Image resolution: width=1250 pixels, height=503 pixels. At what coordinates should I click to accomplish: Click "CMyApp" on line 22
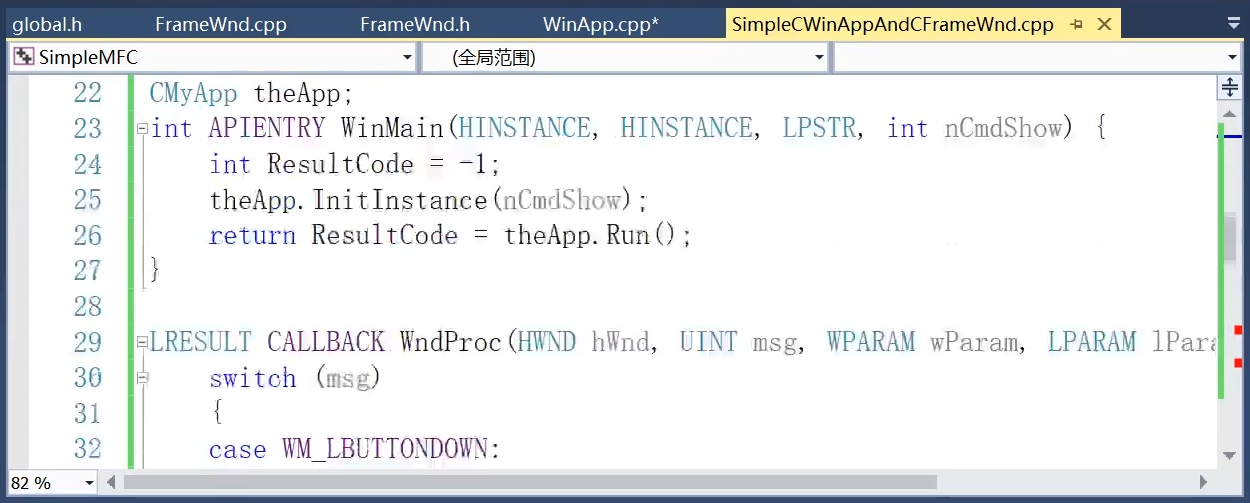tap(194, 93)
